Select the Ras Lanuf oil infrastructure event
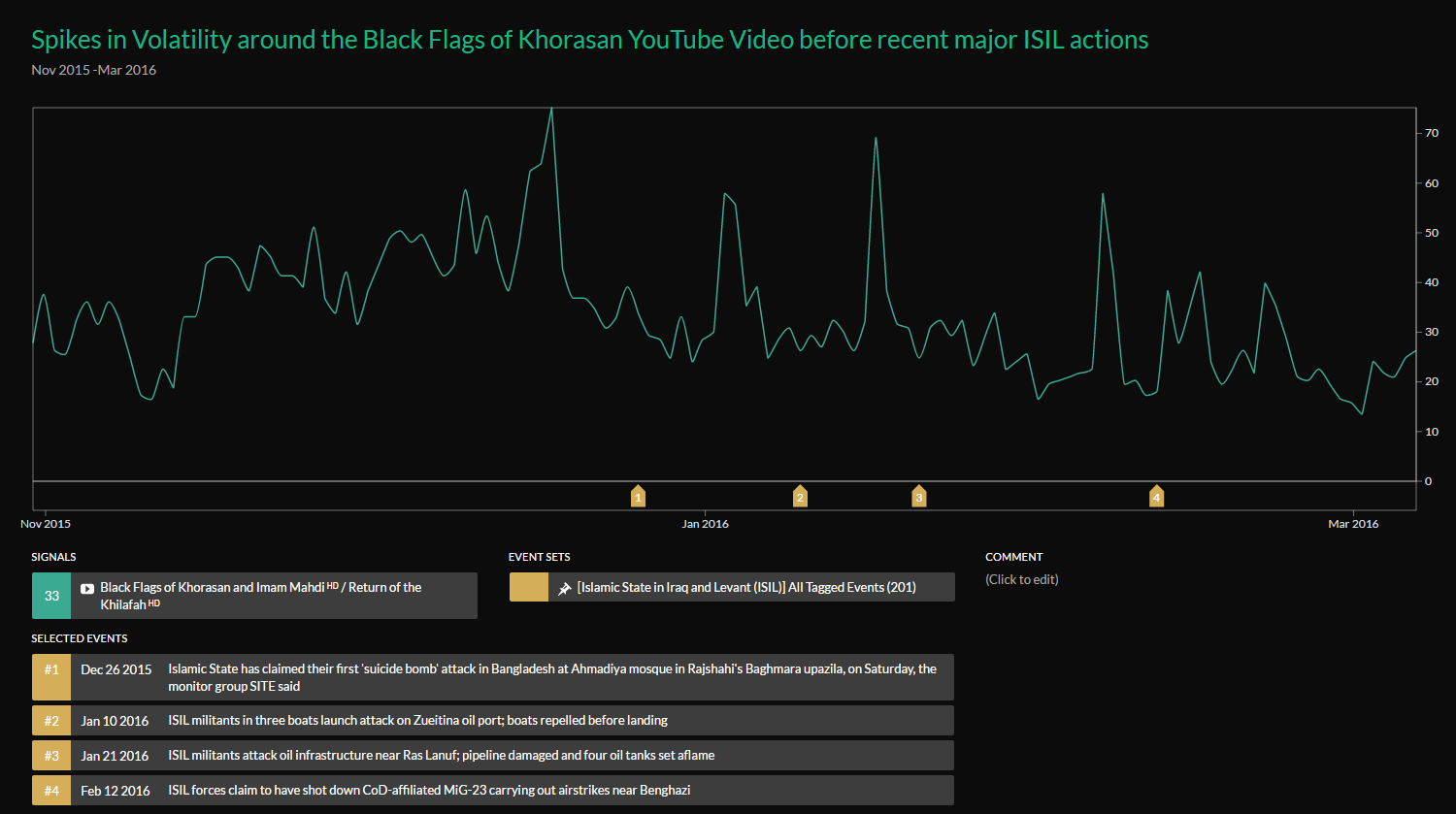Image resolution: width=1456 pixels, height=814 pixels. click(441, 756)
